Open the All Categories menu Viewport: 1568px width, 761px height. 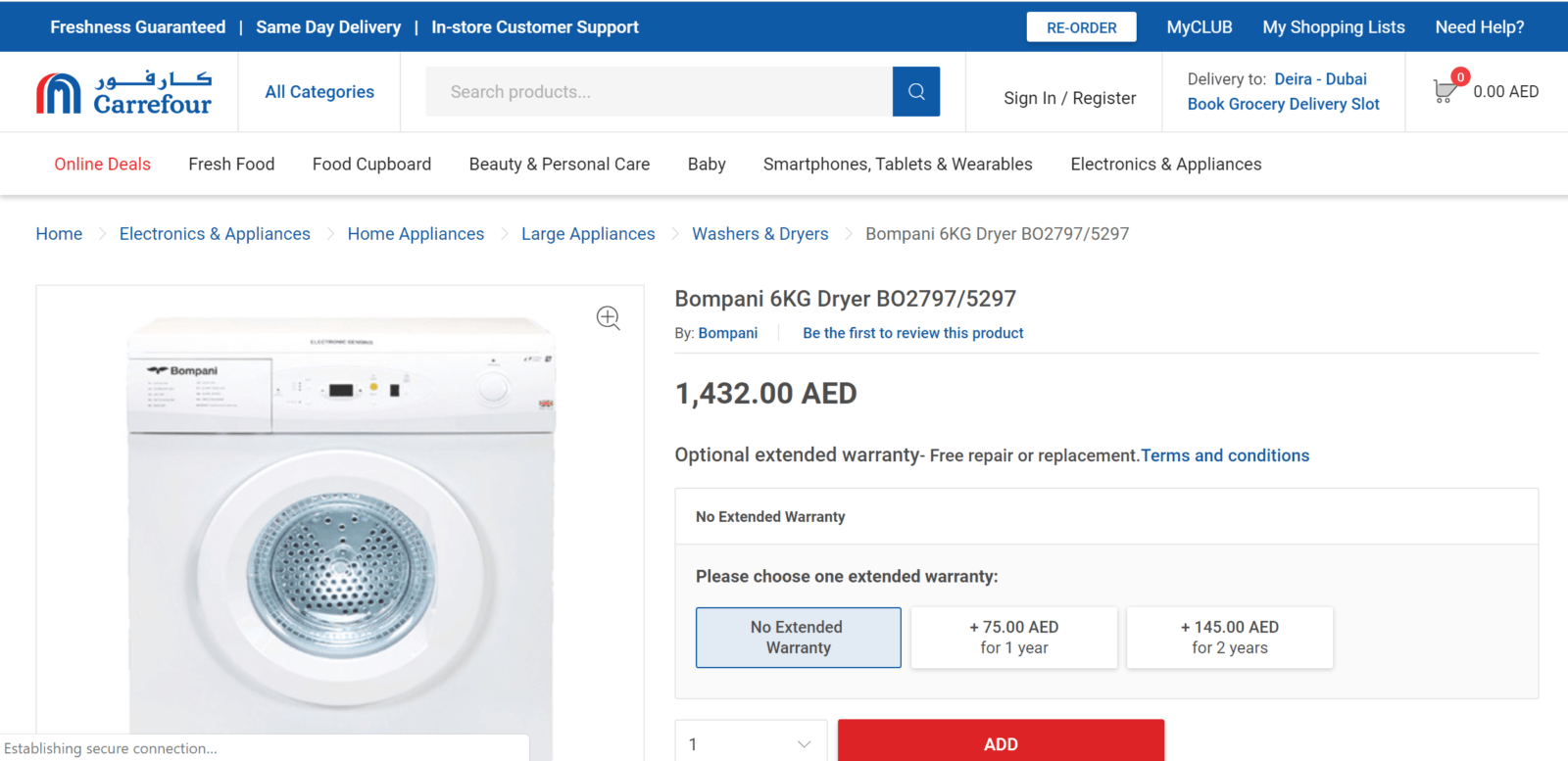(x=319, y=92)
